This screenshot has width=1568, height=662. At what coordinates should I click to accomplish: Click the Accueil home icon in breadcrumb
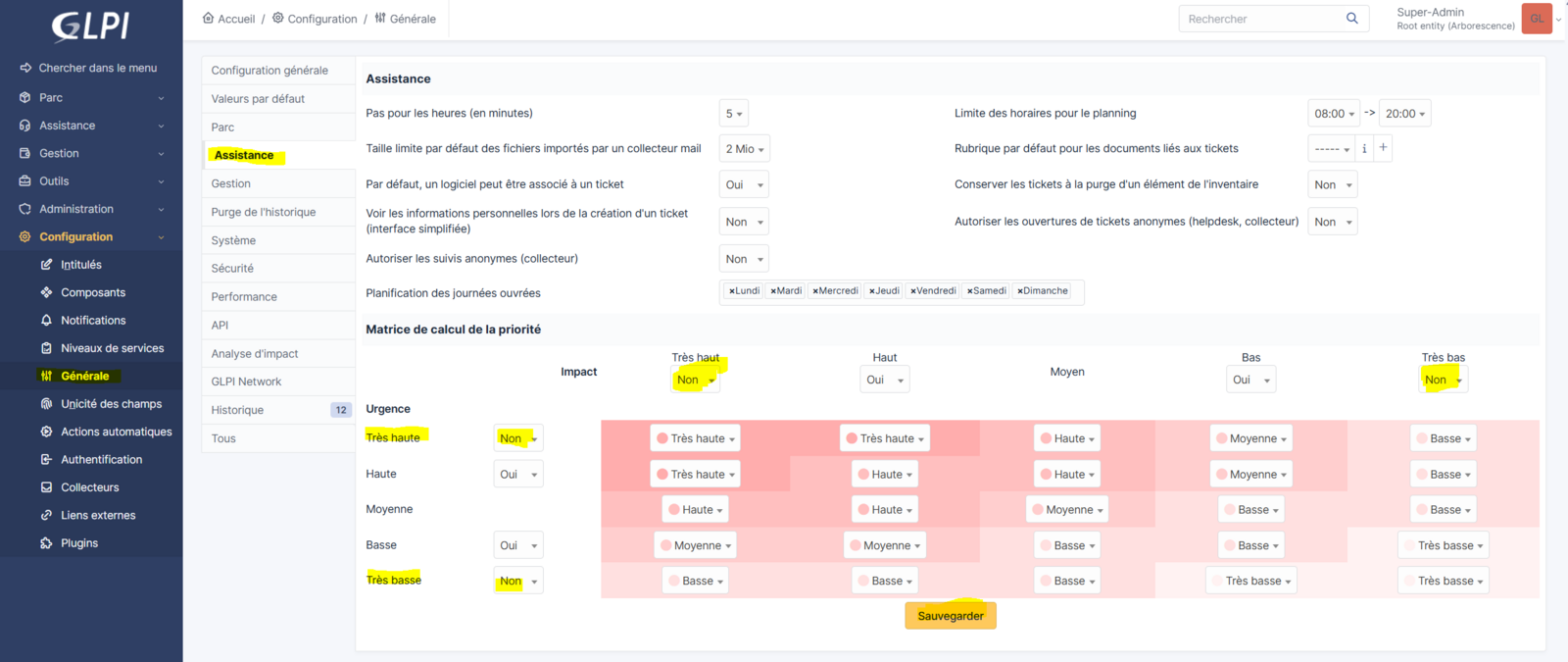coord(208,19)
